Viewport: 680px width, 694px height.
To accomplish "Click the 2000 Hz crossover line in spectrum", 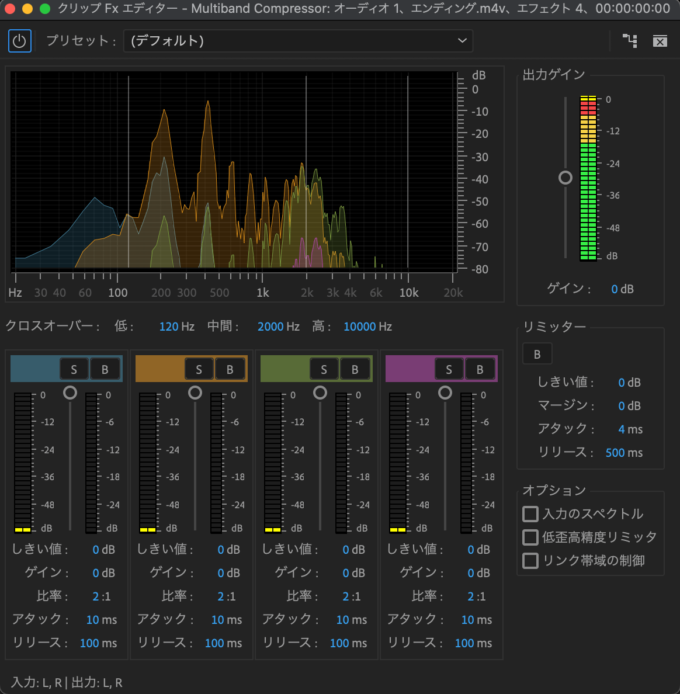I will pyautogui.click(x=306, y=172).
